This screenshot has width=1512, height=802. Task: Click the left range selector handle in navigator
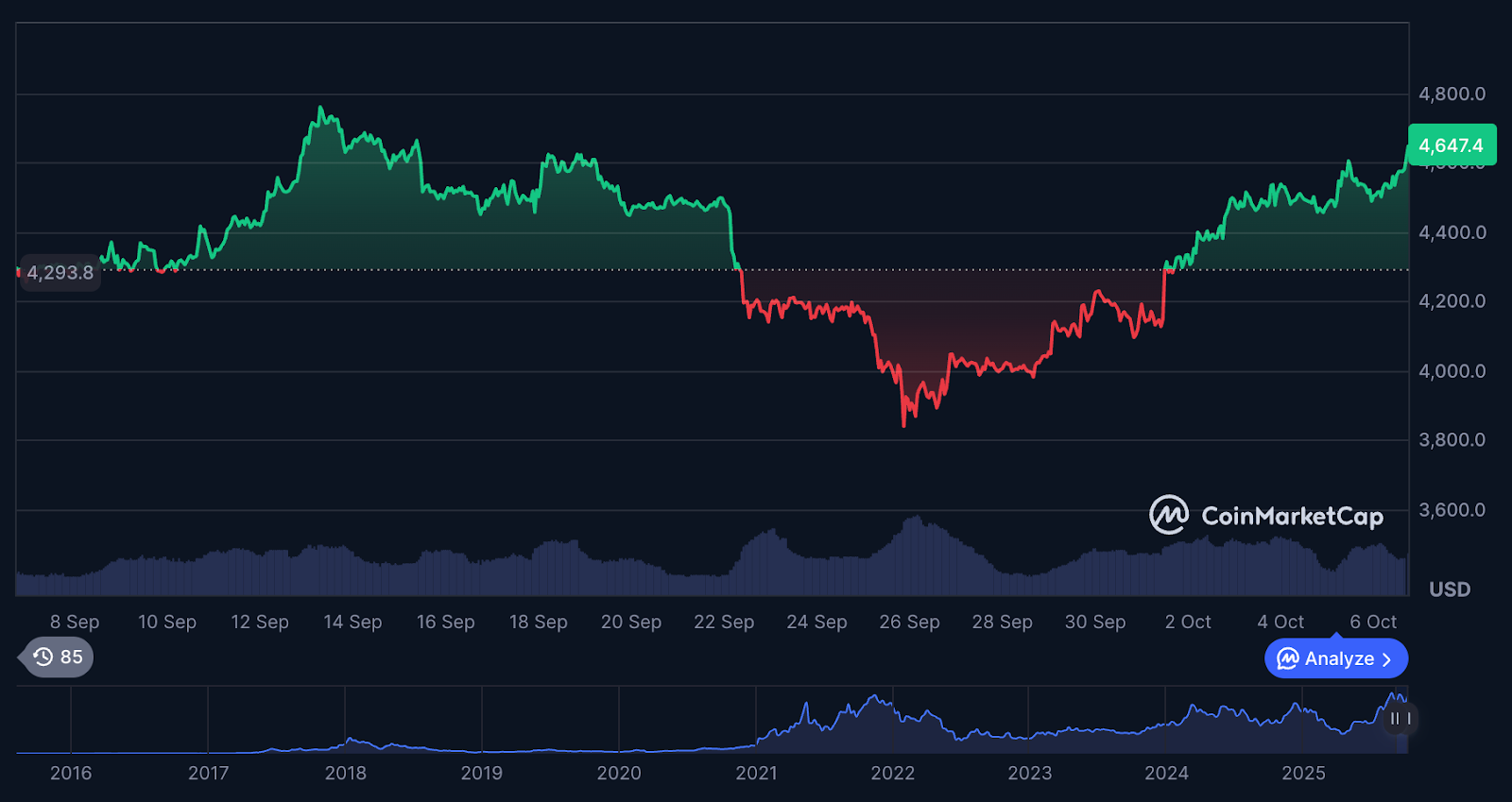(x=1394, y=719)
